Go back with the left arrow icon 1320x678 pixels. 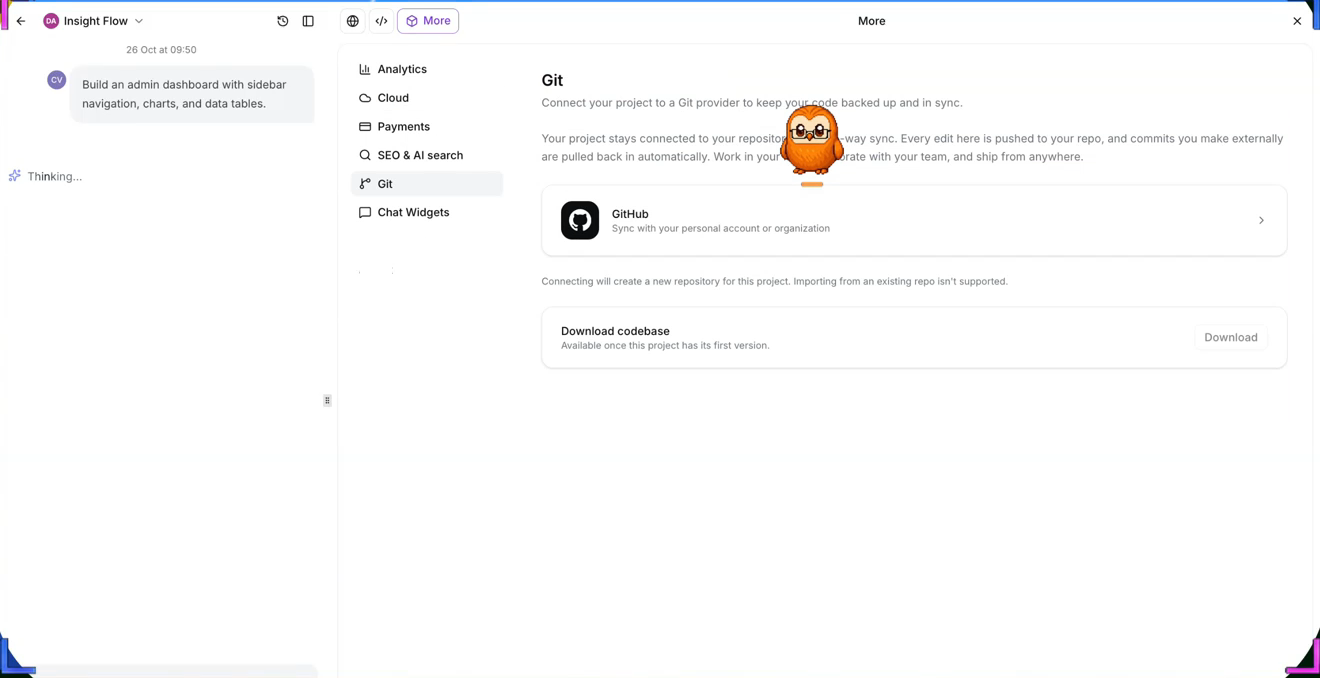pyautogui.click(x=21, y=21)
